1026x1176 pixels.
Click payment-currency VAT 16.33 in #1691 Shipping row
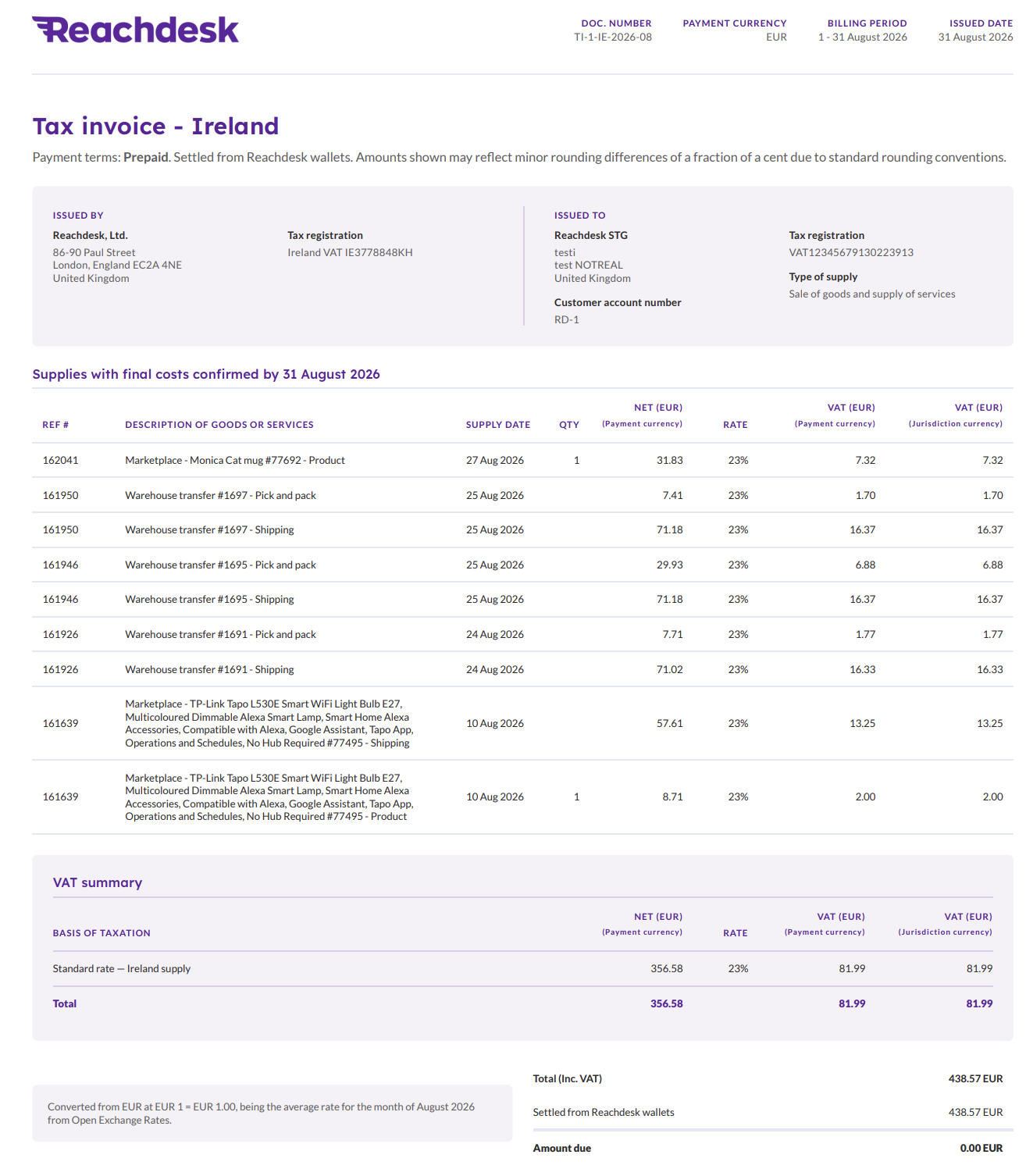[x=863, y=669]
